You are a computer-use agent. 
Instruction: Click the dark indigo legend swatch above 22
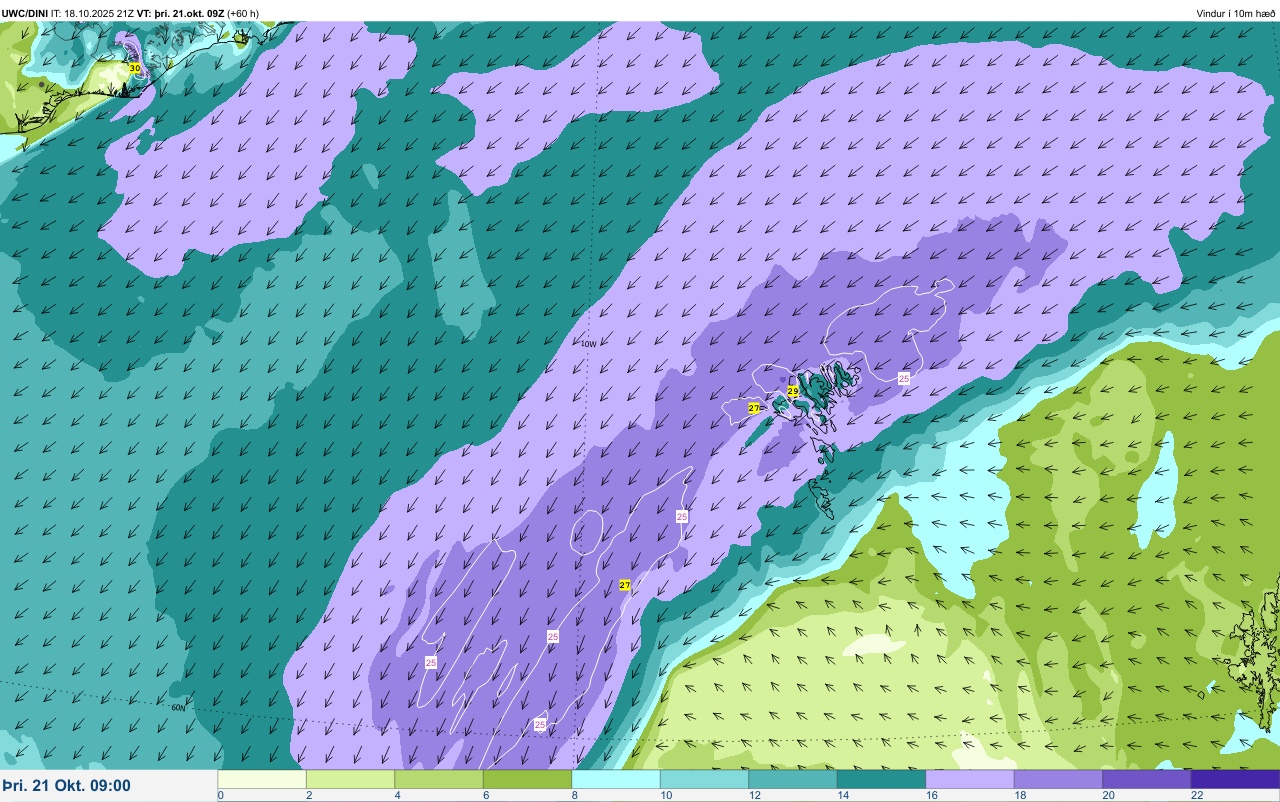point(1235,779)
